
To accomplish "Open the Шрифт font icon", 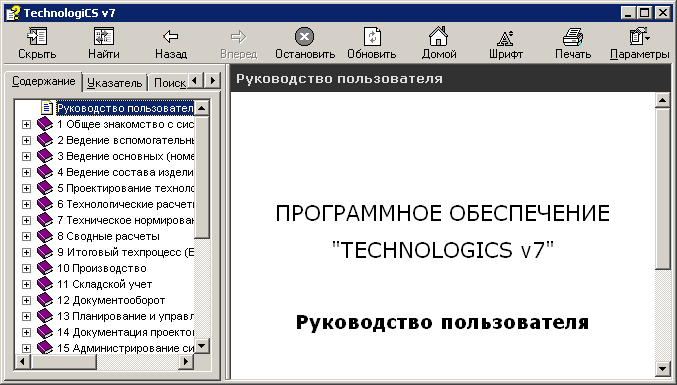I will [x=505, y=38].
